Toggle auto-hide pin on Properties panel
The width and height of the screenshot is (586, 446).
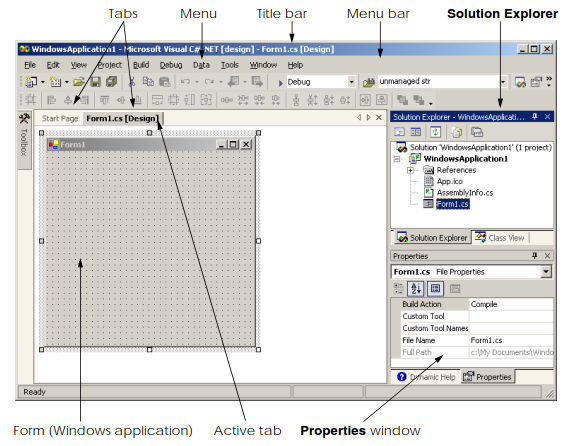click(x=535, y=256)
